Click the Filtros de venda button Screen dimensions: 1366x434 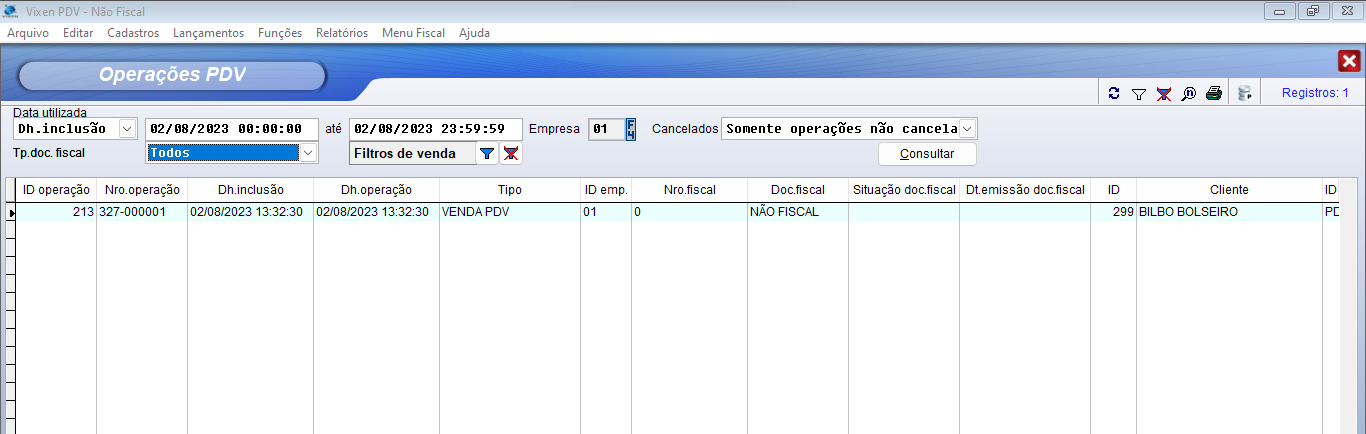(x=413, y=153)
